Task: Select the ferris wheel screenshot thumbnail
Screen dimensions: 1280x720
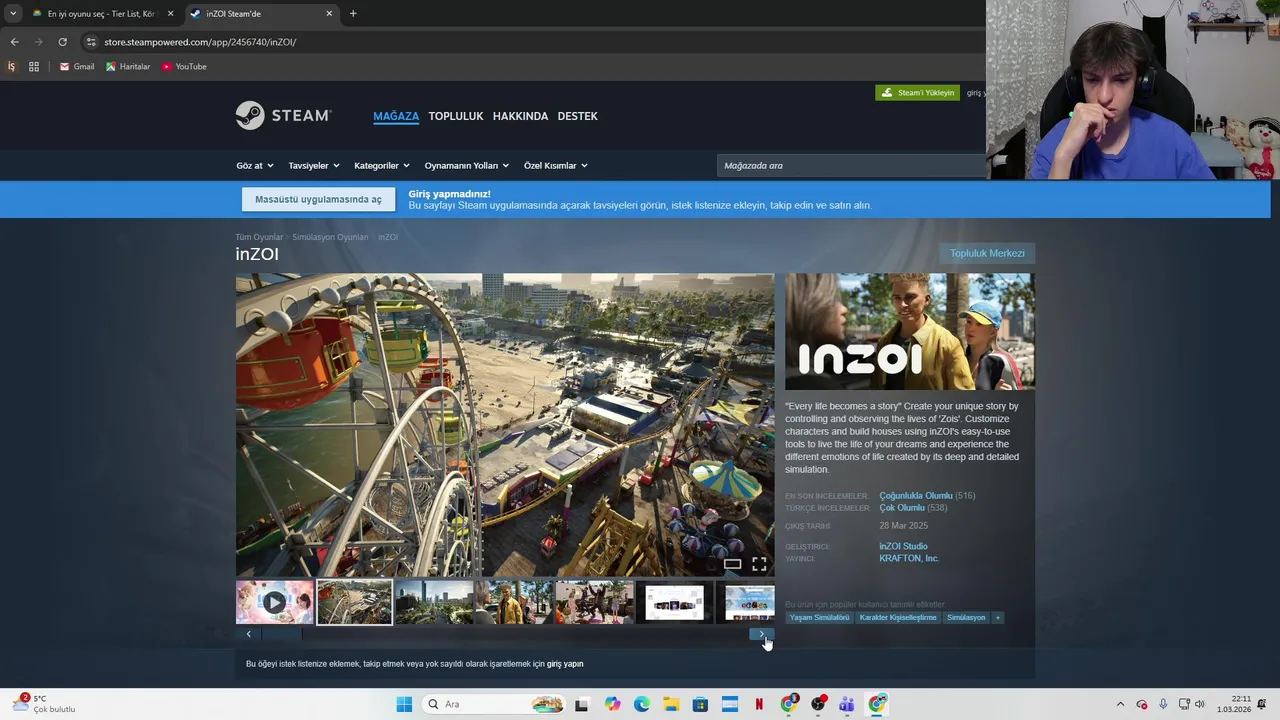Action: tap(354, 602)
